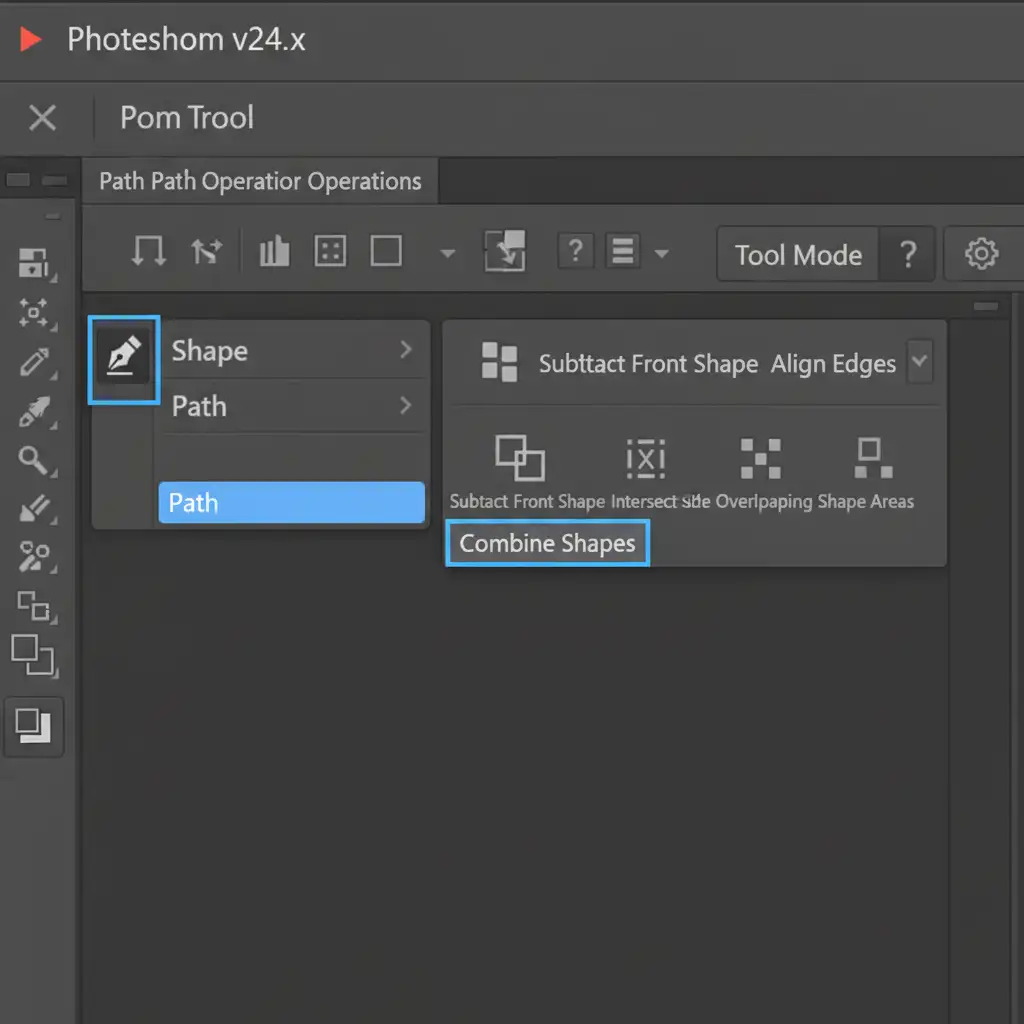Viewport: 1024px width, 1024px height.
Task: Open the Path Operator Operations tab
Action: 260,182
